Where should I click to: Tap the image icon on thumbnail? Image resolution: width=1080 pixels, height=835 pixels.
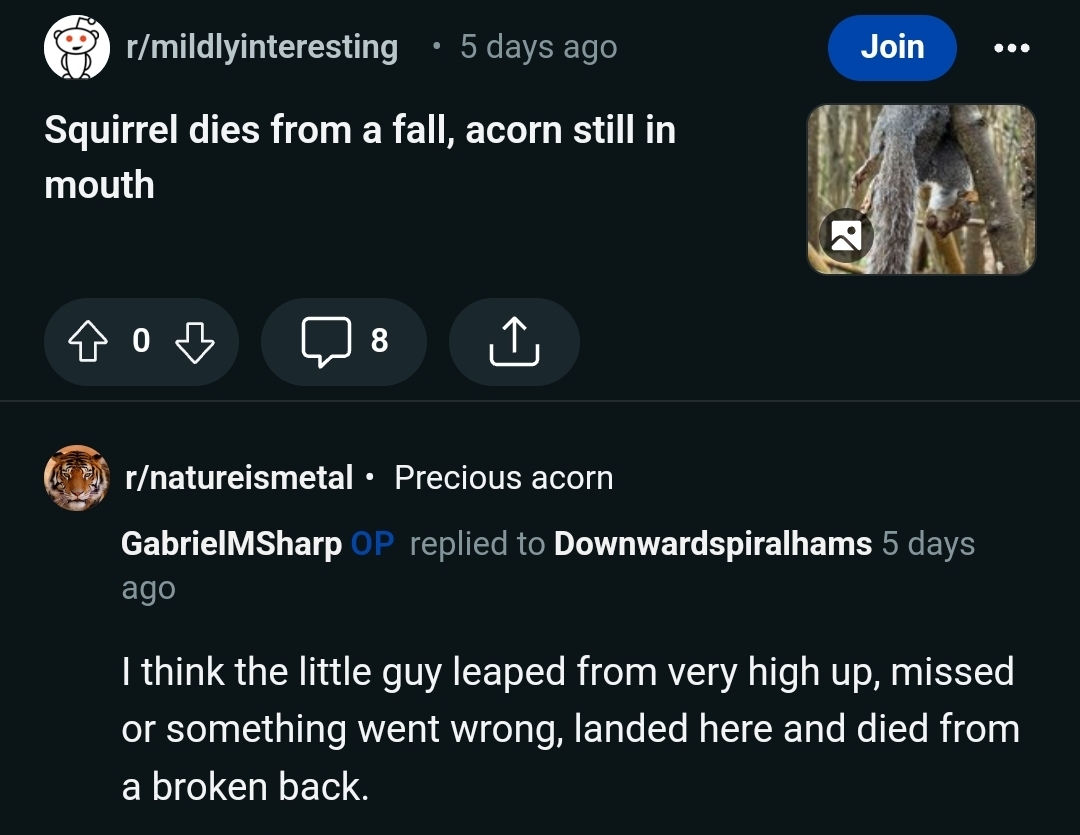click(846, 236)
